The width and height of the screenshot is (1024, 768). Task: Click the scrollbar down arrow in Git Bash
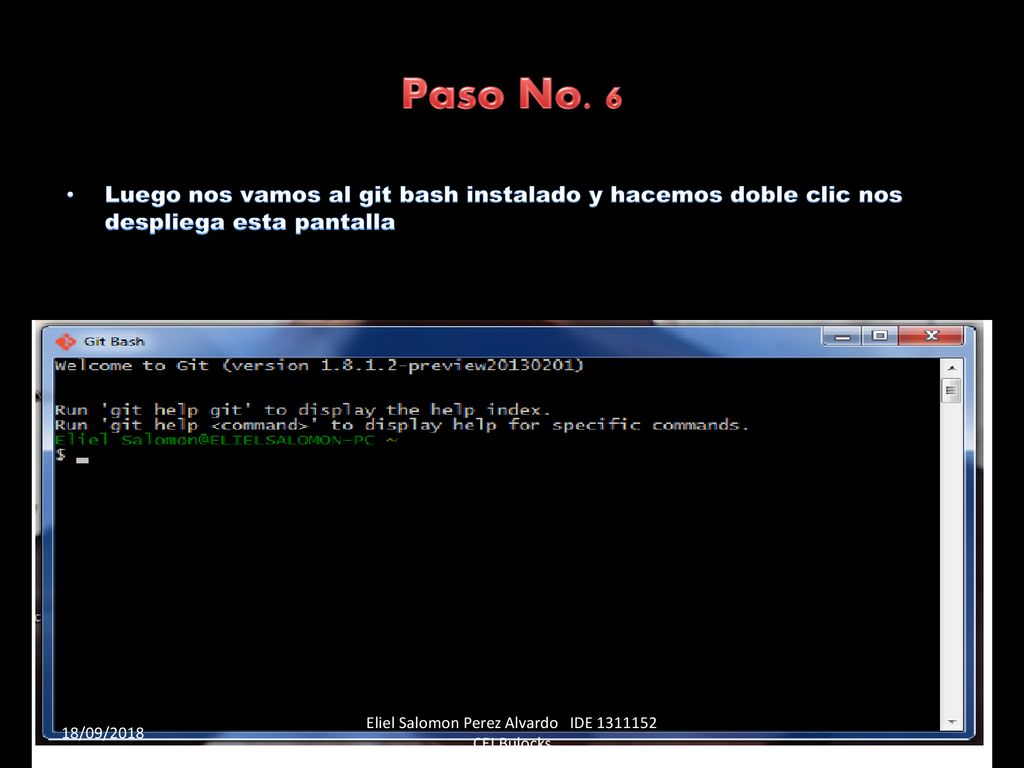952,722
